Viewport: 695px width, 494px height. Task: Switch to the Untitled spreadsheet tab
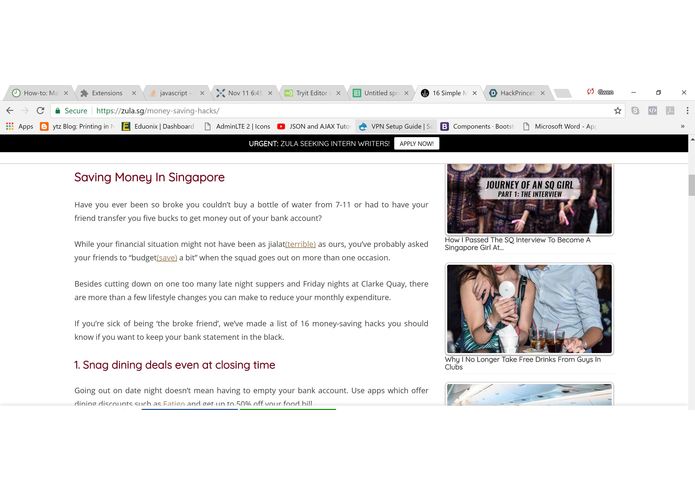point(379,93)
